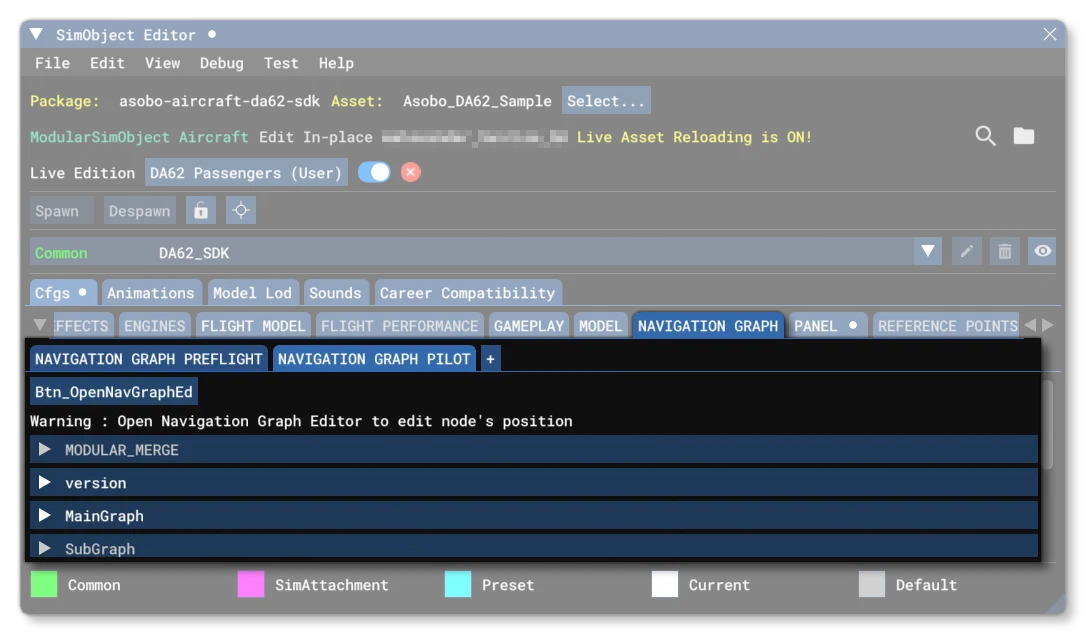Image resolution: width=1086 pixels, height=635 pixels.
Task: Click the pencil edit icon for DA62_SDK
Action: click(967, 251)
